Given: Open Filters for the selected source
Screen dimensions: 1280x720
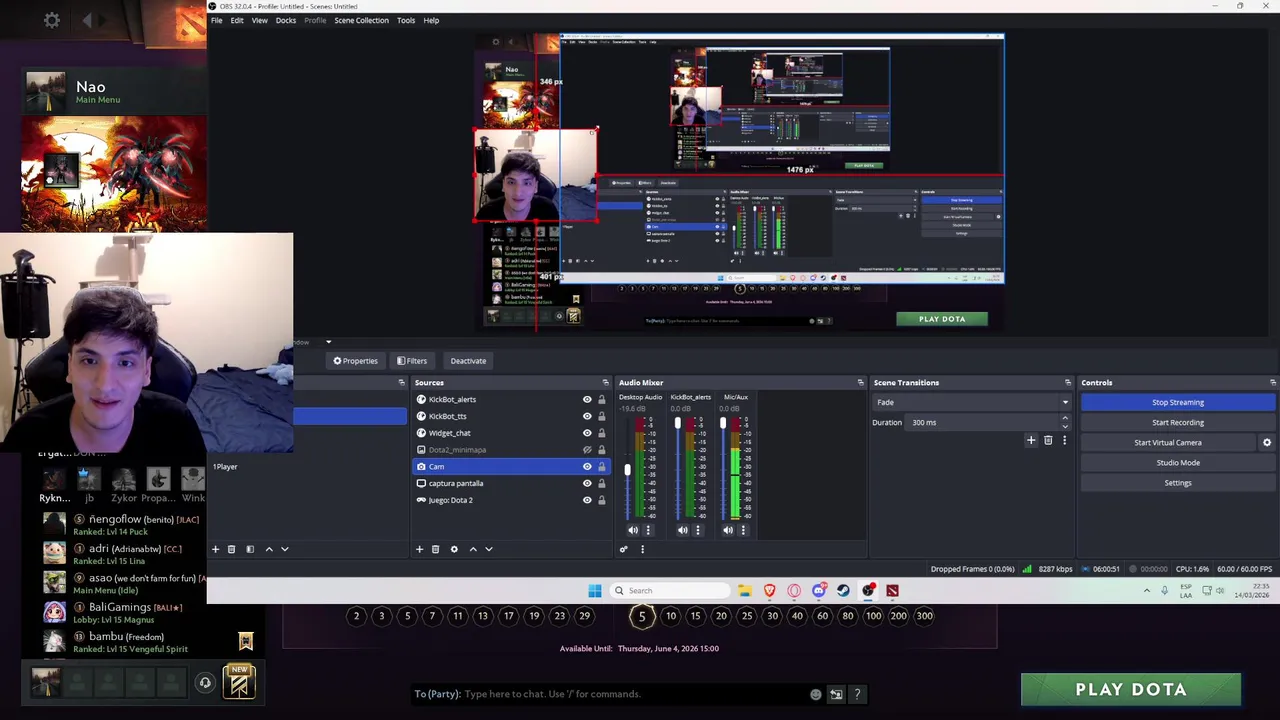Looking at the screenshot, I should pos(412,361).
